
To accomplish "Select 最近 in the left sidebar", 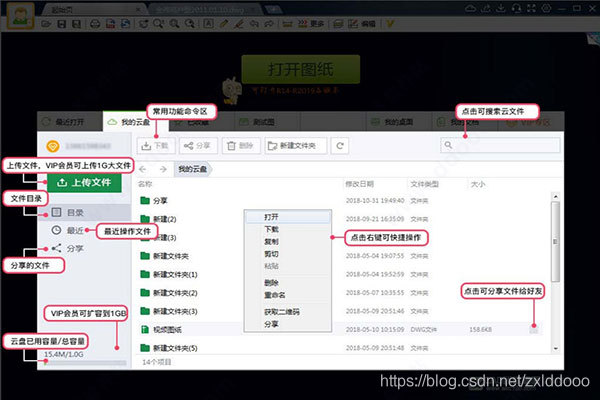I will tap(68, 230).
